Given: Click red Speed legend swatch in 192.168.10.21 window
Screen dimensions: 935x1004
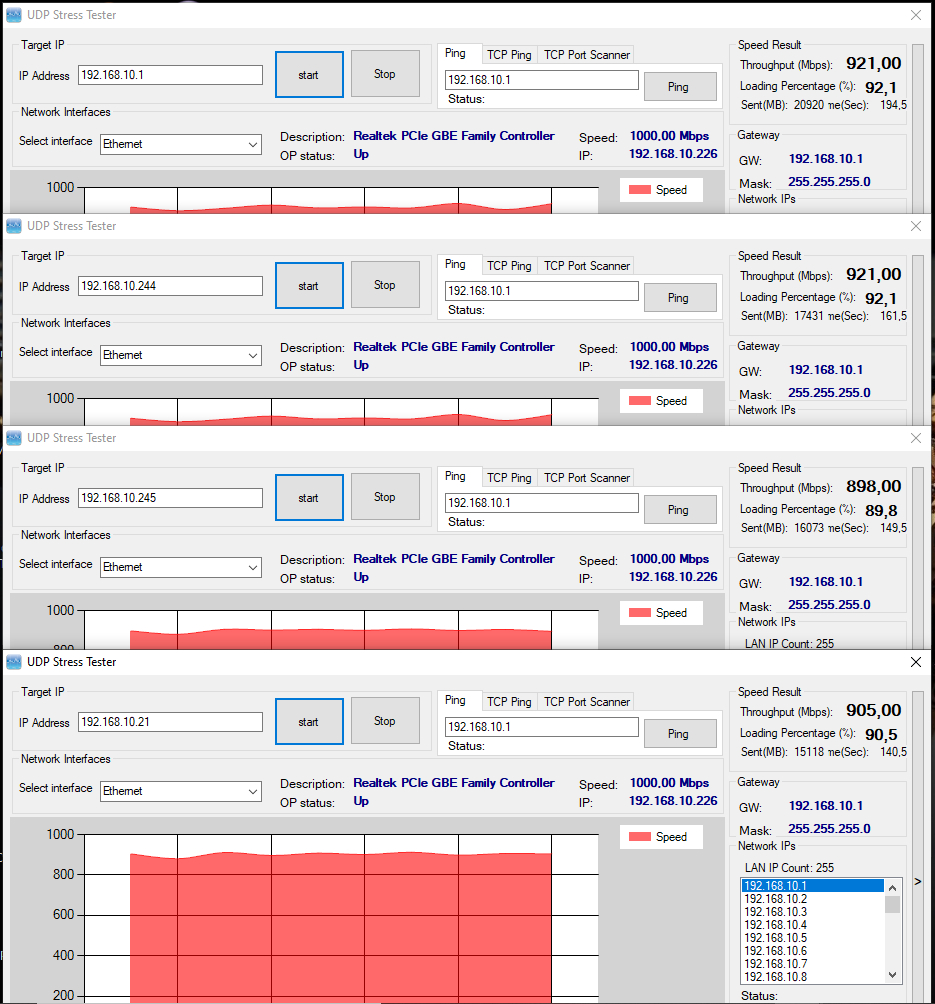Looking at the screenshot, I should click(x=640, y=837).
